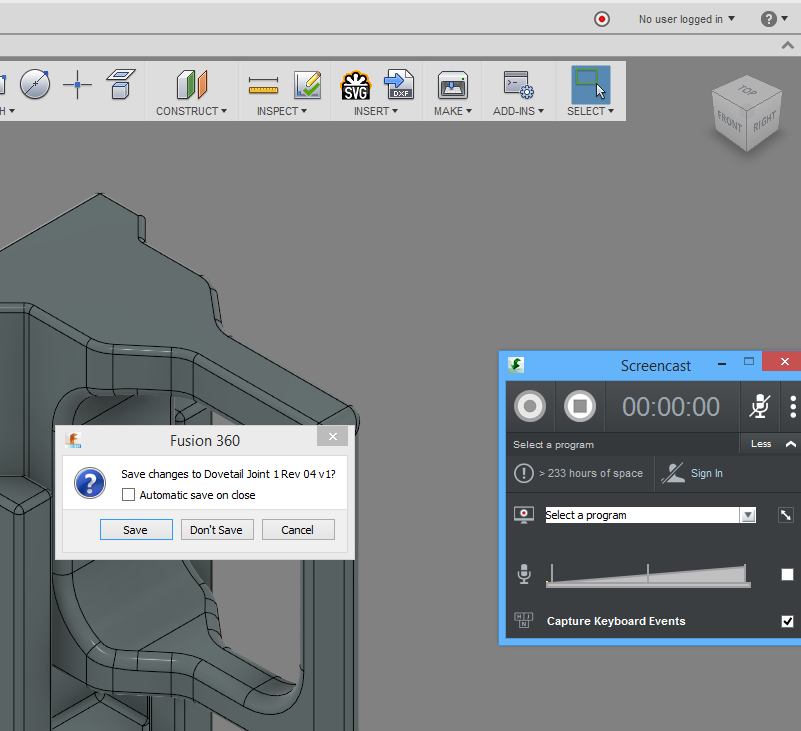The image size is (801, 731).
Task: Click the keyboard events icon
Action: click(524, 620)
